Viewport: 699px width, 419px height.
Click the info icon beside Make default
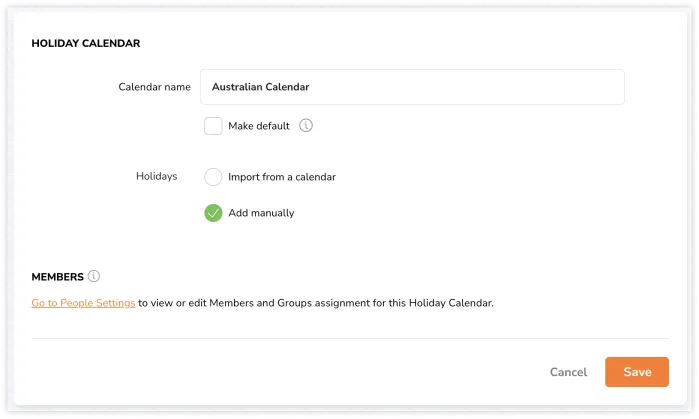pos(306,126)
